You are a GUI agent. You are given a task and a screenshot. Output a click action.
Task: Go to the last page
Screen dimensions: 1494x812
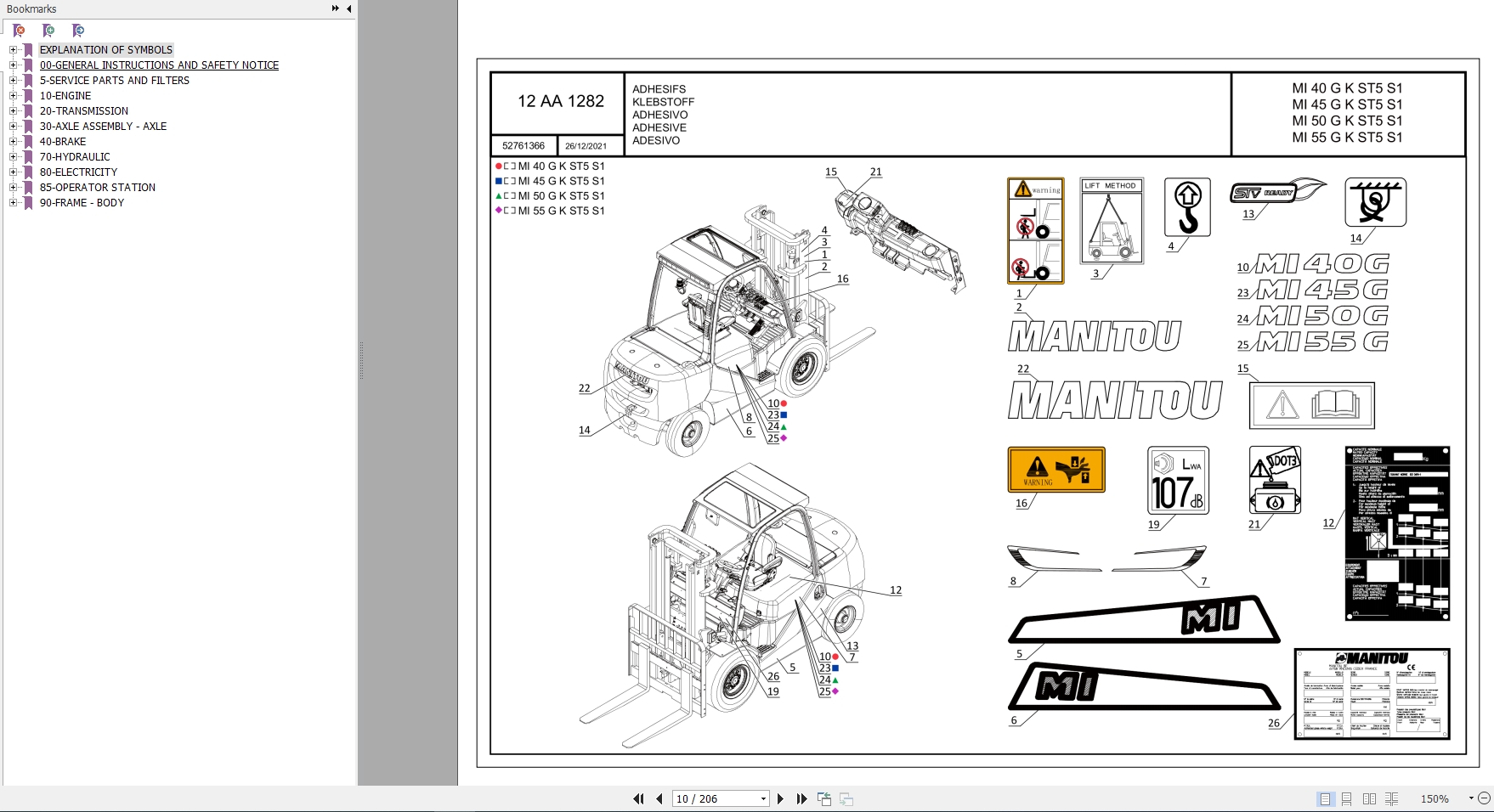point(801,798)
